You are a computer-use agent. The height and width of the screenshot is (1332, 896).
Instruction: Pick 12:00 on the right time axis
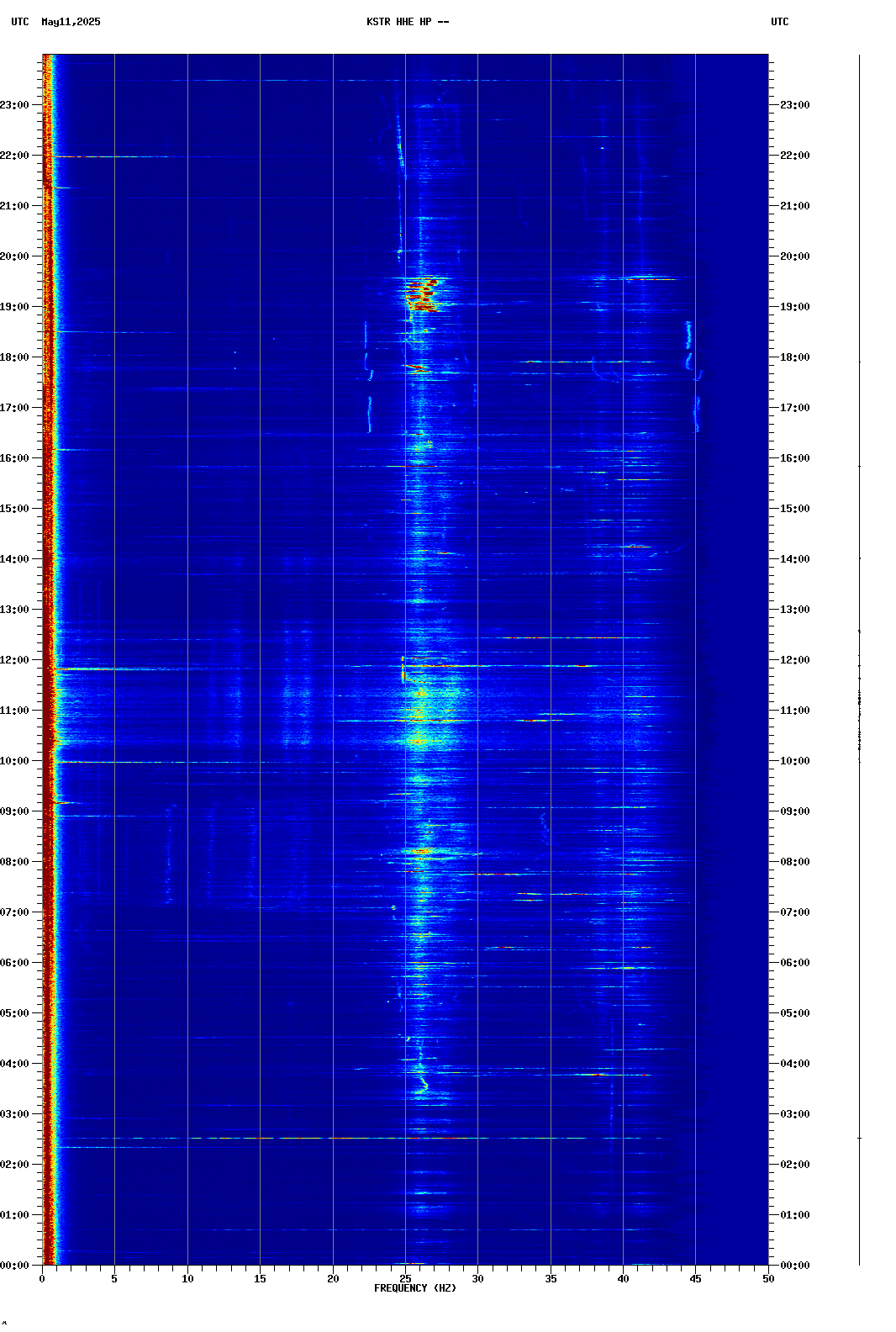click(795, 660)
